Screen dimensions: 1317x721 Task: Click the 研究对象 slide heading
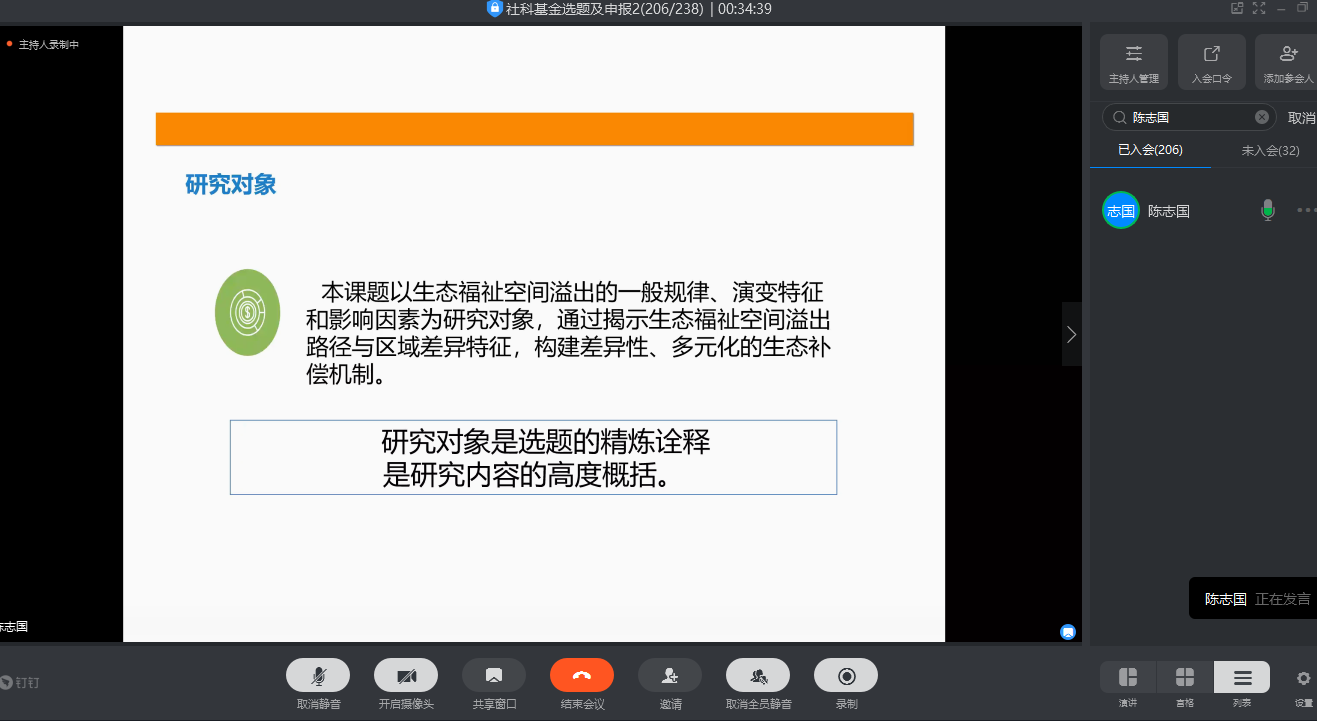click(231, 184)
